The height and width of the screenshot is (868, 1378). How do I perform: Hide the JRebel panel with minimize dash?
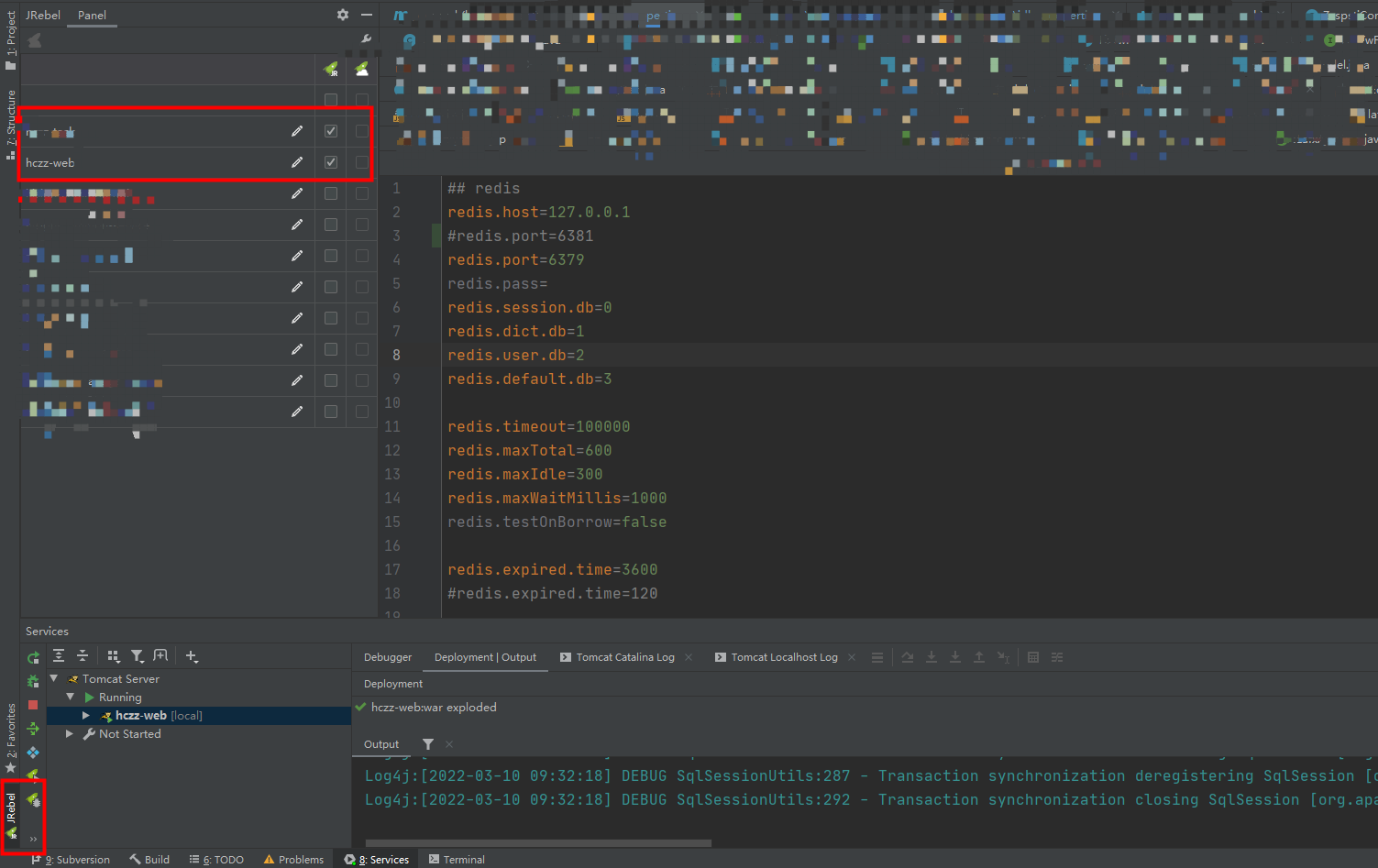point(367,15)
